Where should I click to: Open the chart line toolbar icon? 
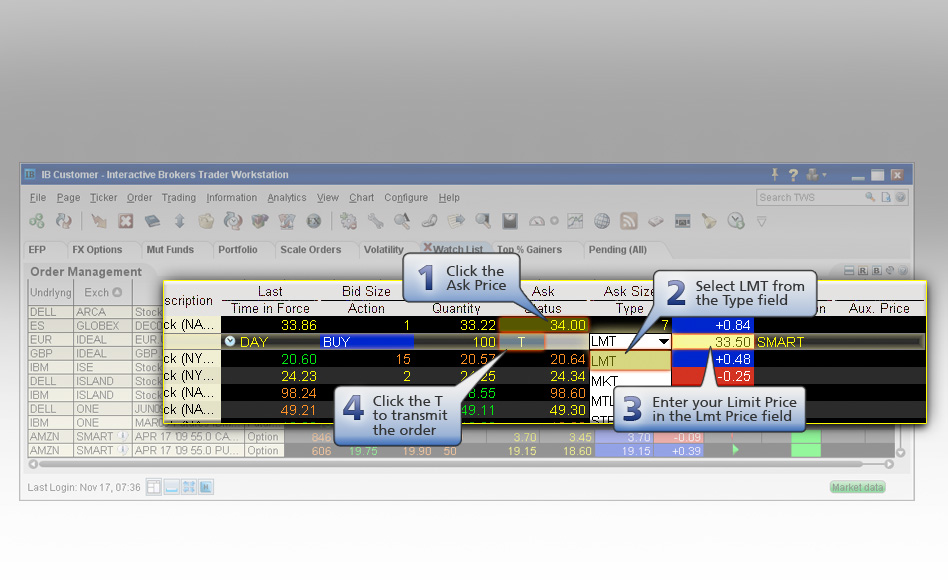[x=575, y=221]
